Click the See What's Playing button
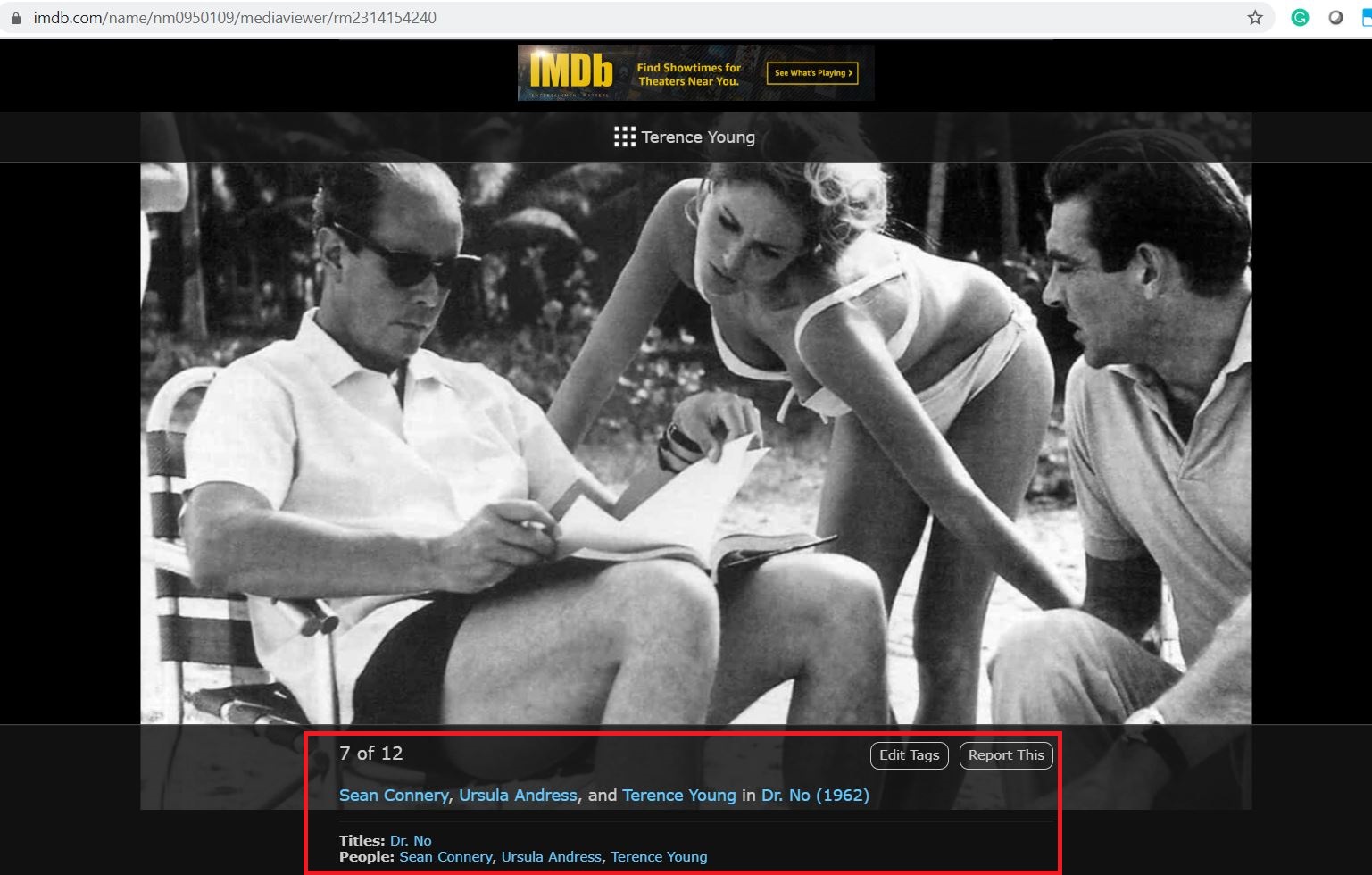 (x=812, y=73)
